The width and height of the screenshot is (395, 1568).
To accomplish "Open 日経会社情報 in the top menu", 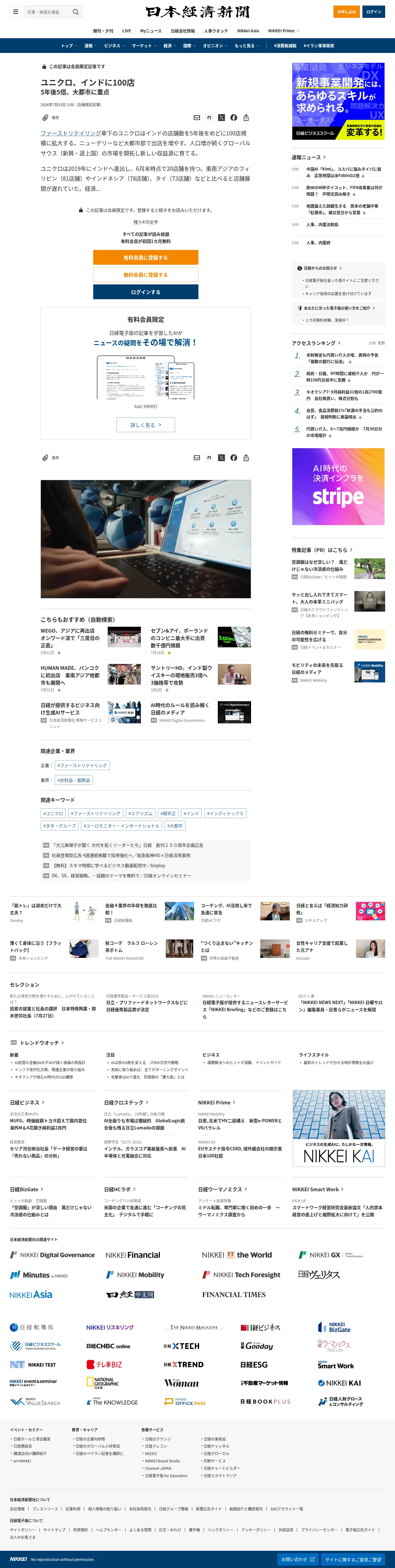I will (183, 30).
